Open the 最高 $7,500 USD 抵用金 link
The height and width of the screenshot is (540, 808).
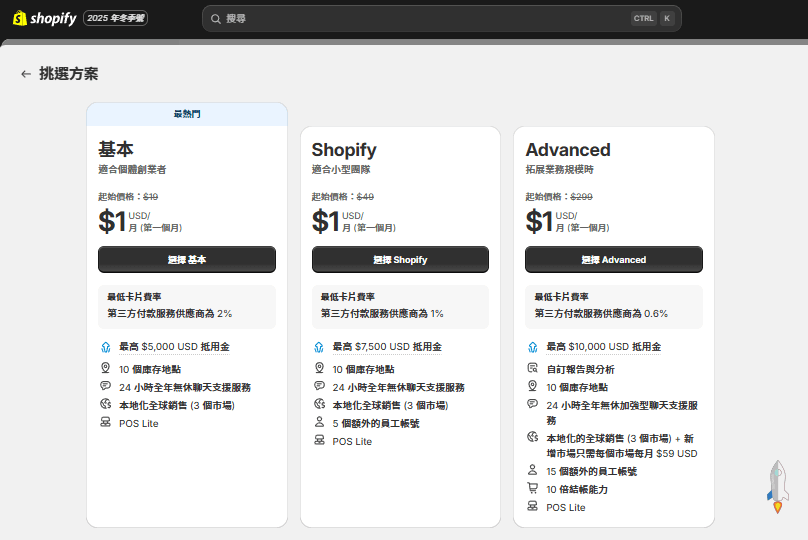[x=387, y=347]
